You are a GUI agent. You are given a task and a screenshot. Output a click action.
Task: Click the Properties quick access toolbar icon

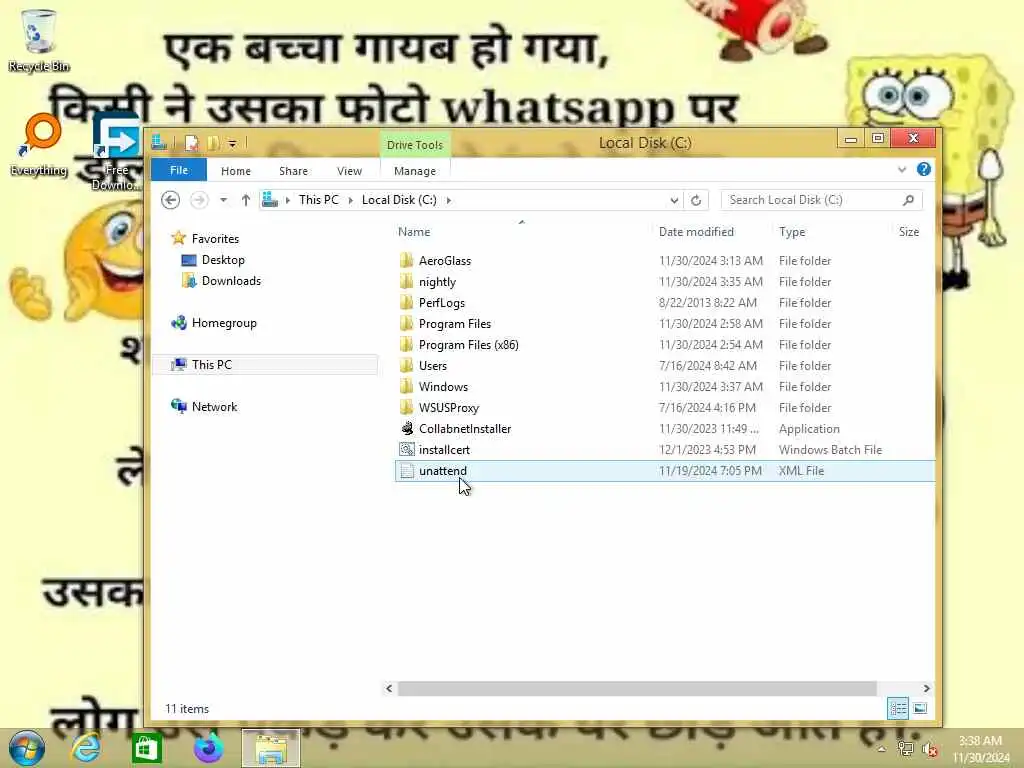[192, 143]
